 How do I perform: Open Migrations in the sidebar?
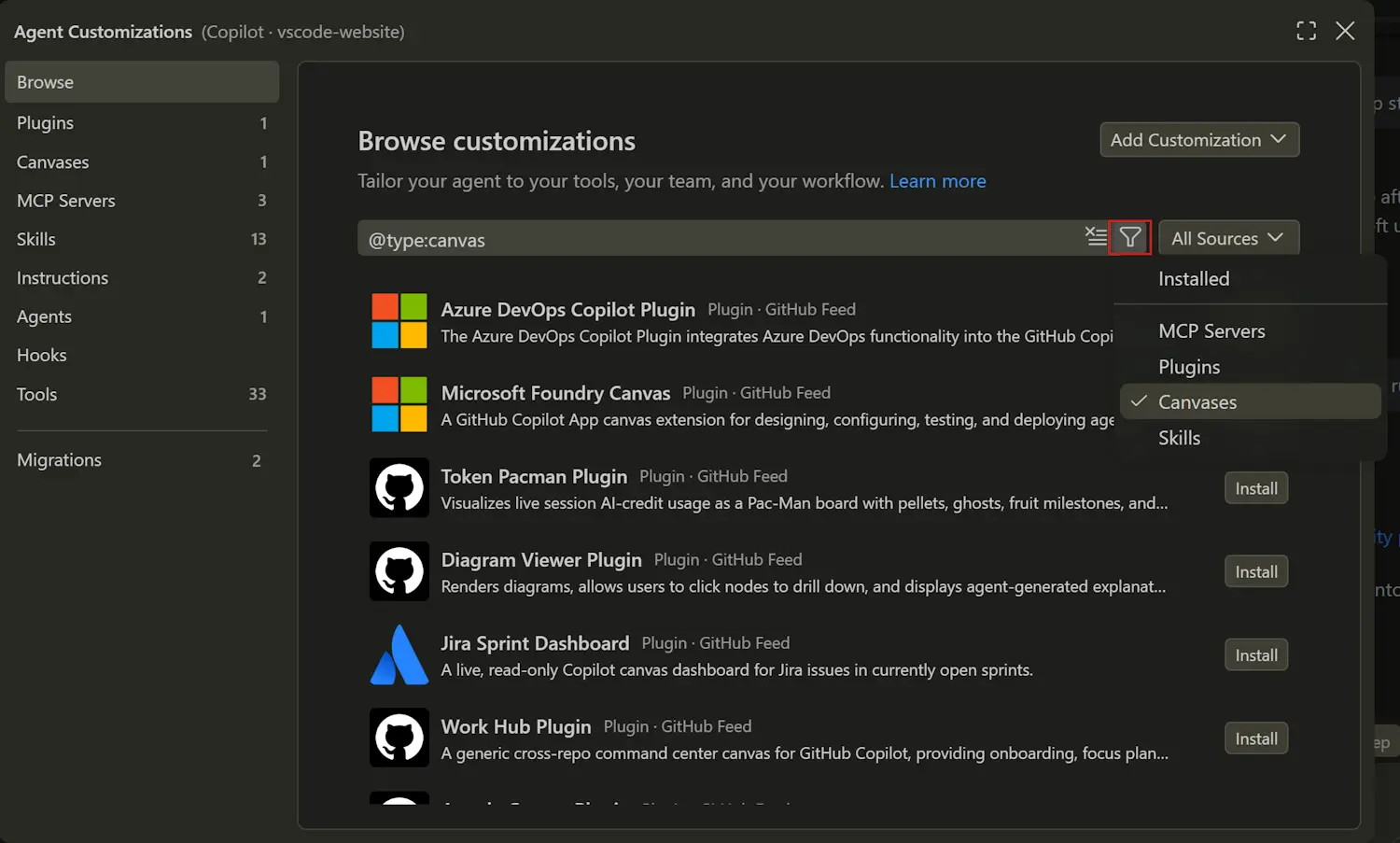[x=142, y=460]
